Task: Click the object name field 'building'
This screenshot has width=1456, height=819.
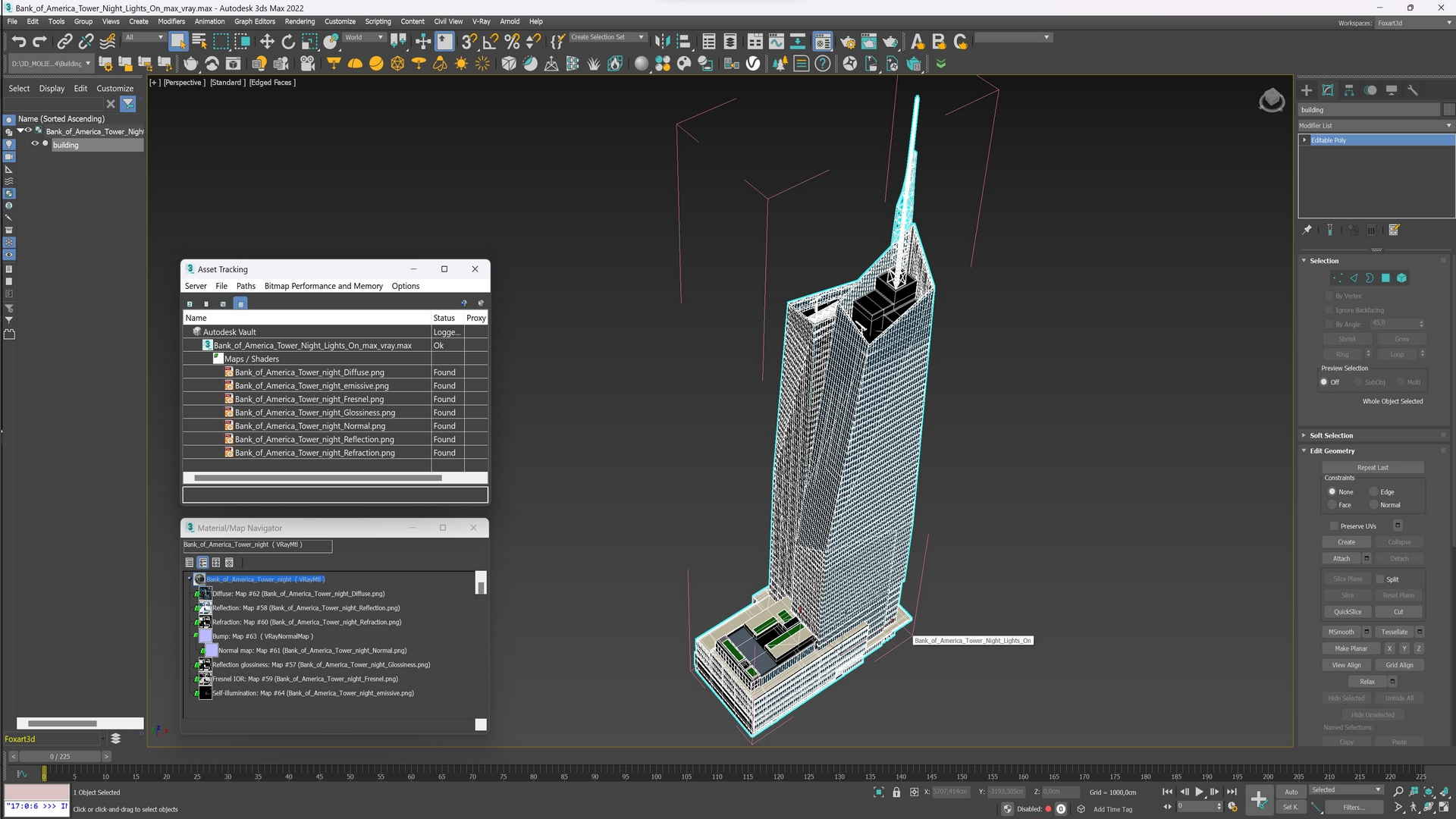Action: point(1369,110)
